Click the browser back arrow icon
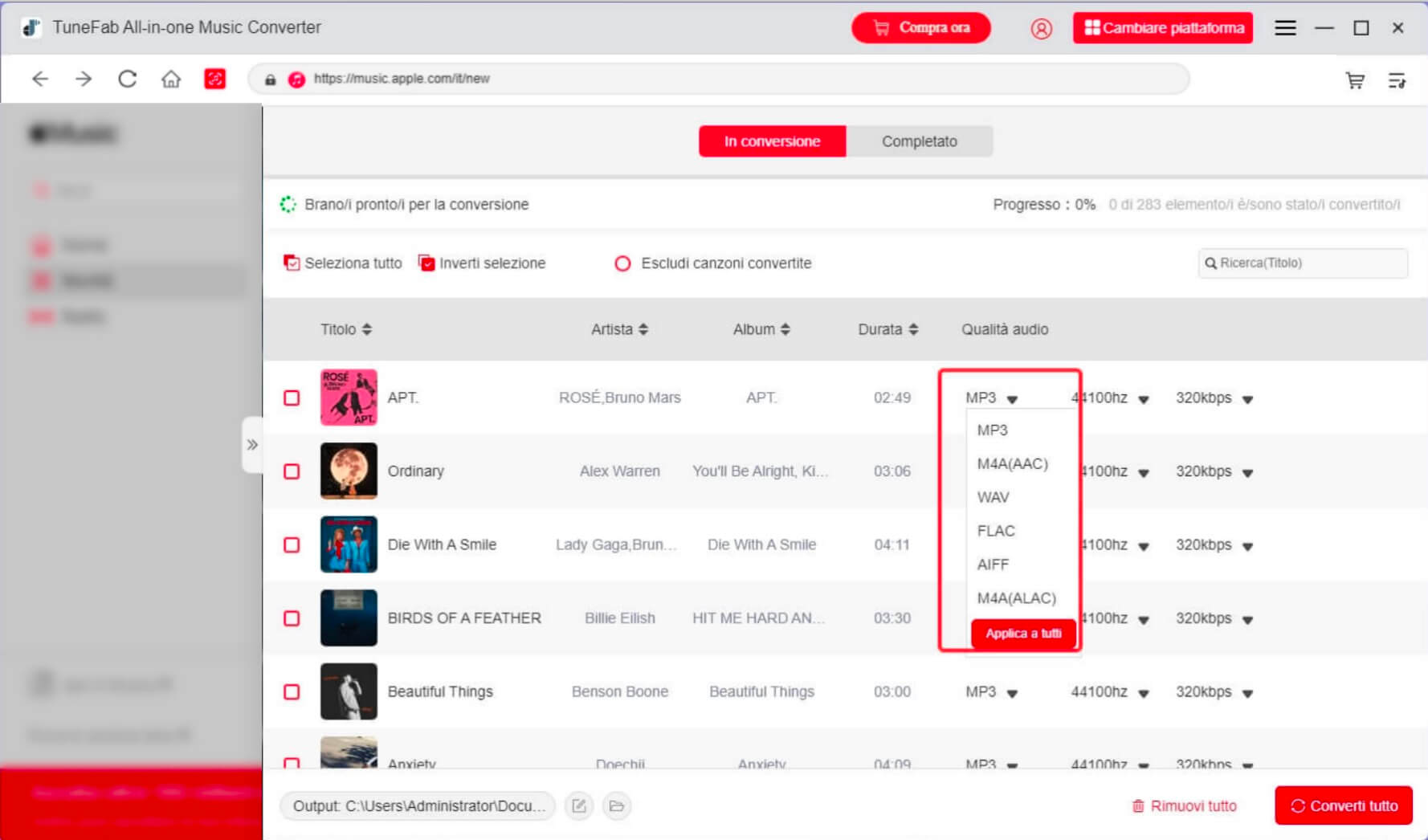This screenshot has width=1428, height=840. coord(40,79)
